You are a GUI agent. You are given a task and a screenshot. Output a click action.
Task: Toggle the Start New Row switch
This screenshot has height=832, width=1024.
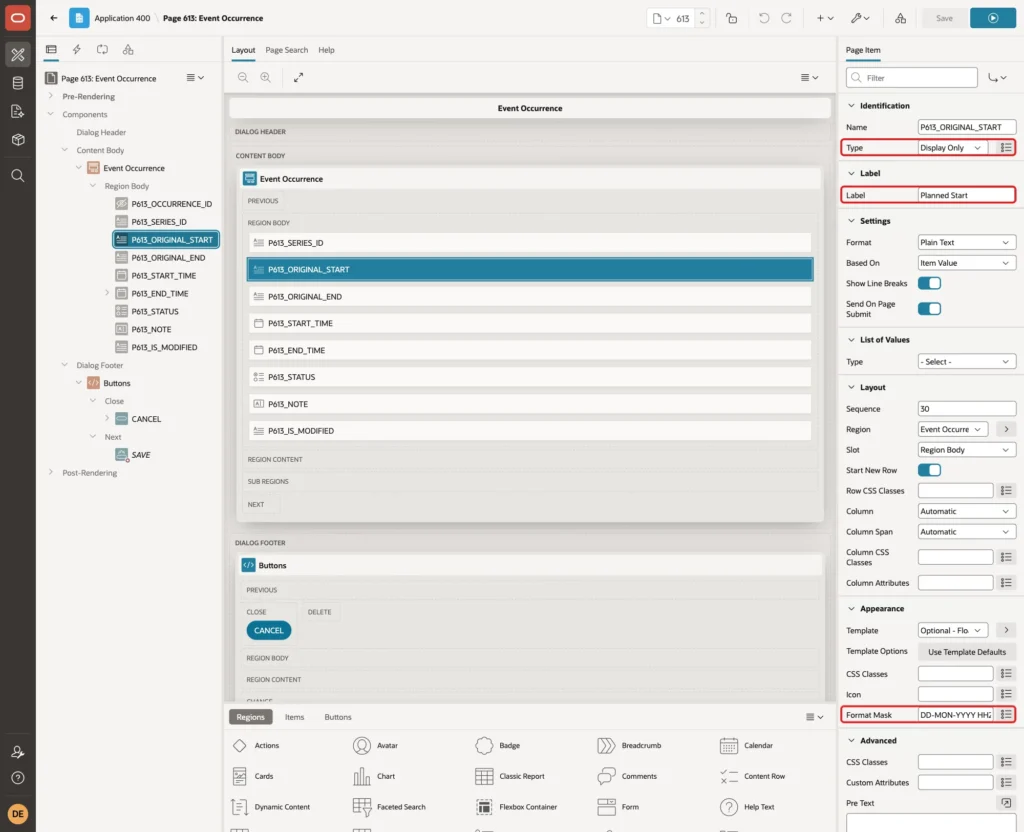point(929,470)
